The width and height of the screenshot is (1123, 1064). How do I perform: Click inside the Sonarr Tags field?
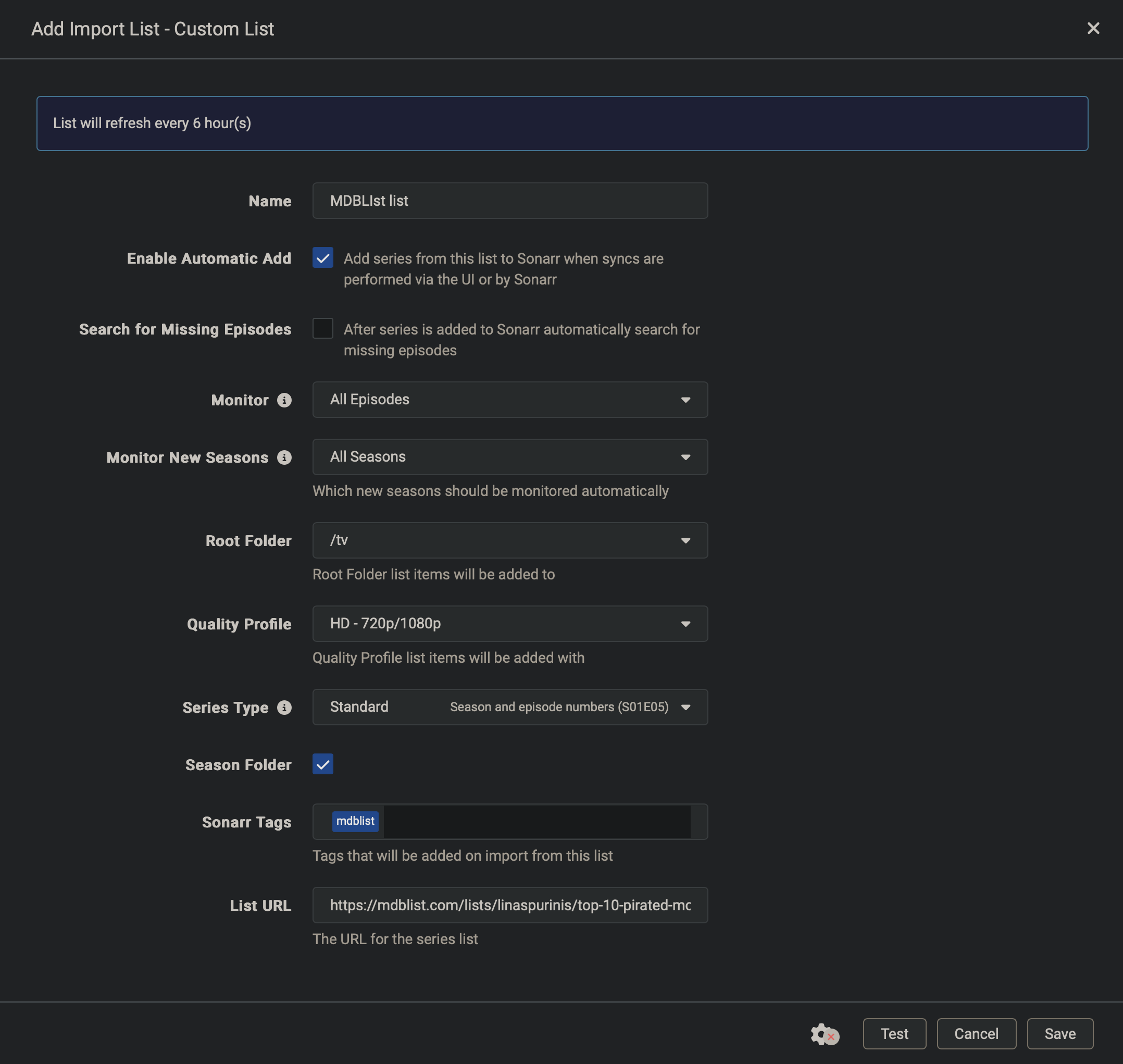[x=539, y=821]
